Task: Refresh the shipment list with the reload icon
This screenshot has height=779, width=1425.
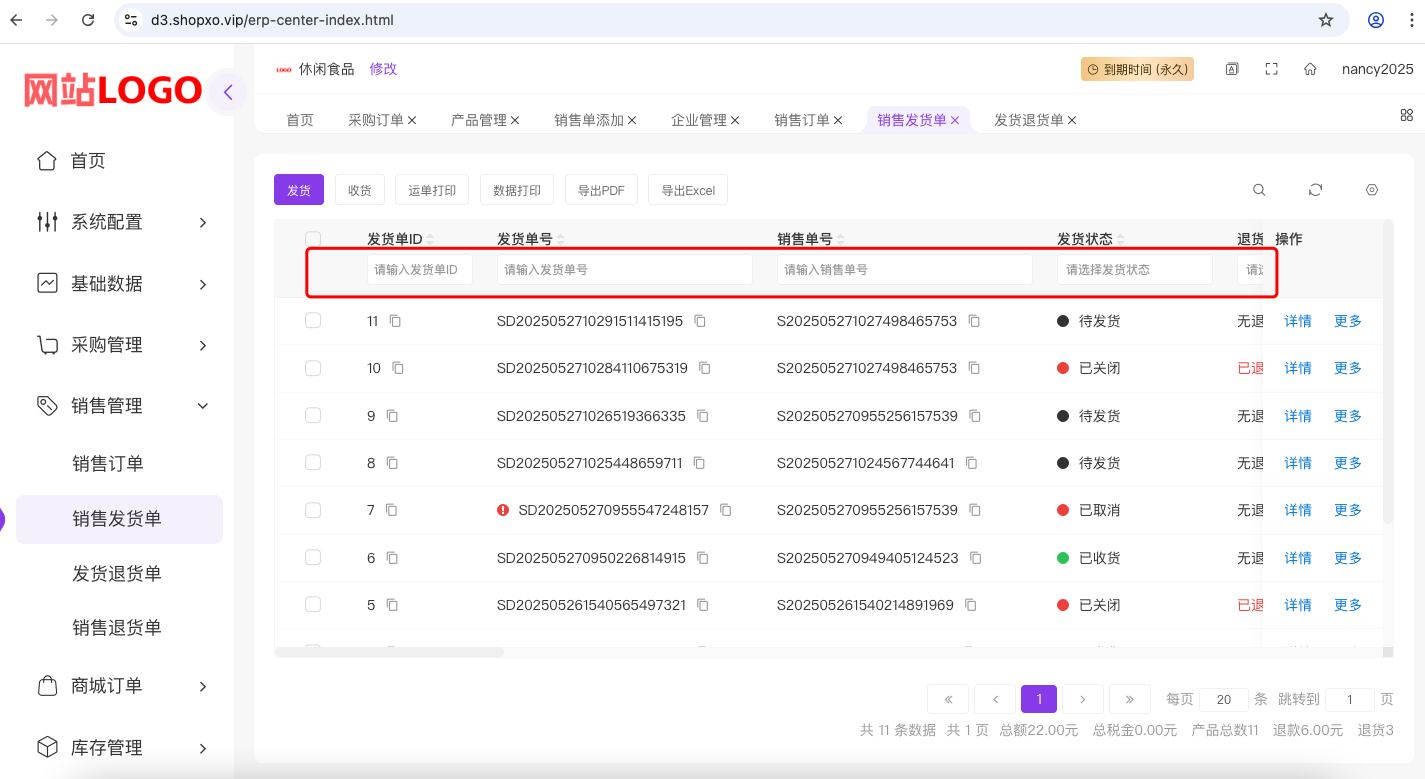Action: tap(1315, 190)
